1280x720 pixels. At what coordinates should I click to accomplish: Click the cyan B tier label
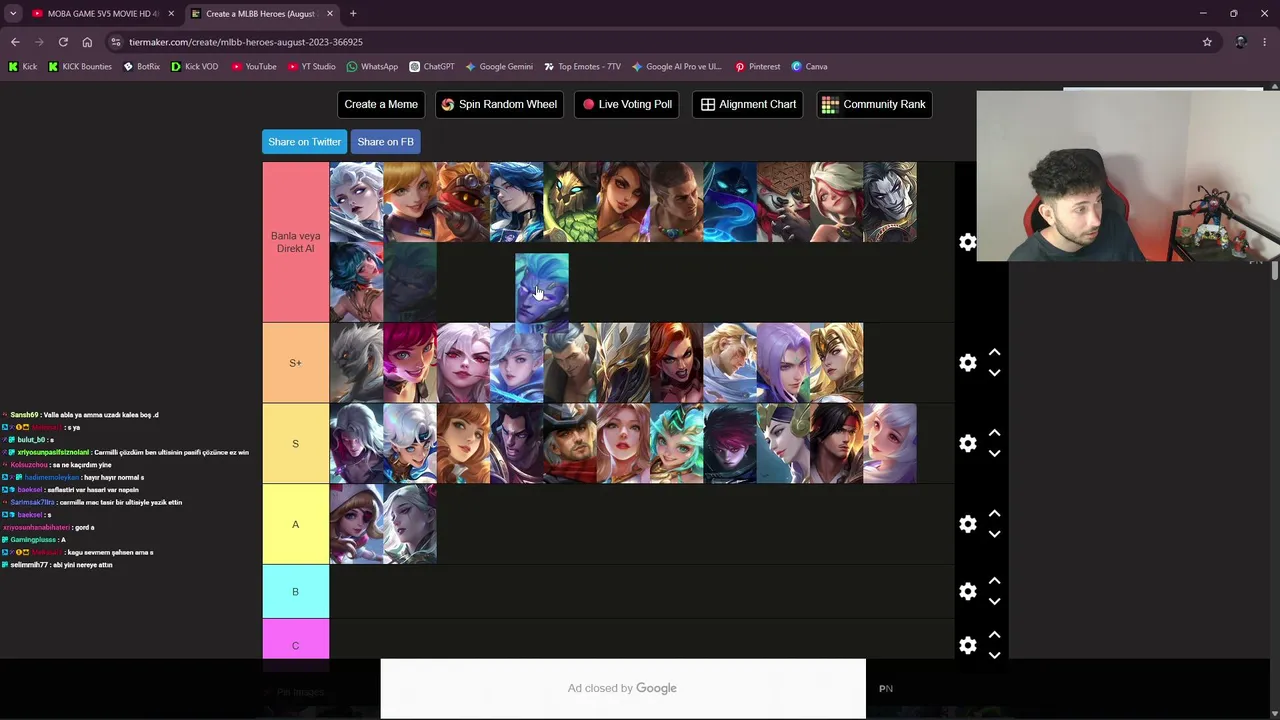(x=295, y=592)
